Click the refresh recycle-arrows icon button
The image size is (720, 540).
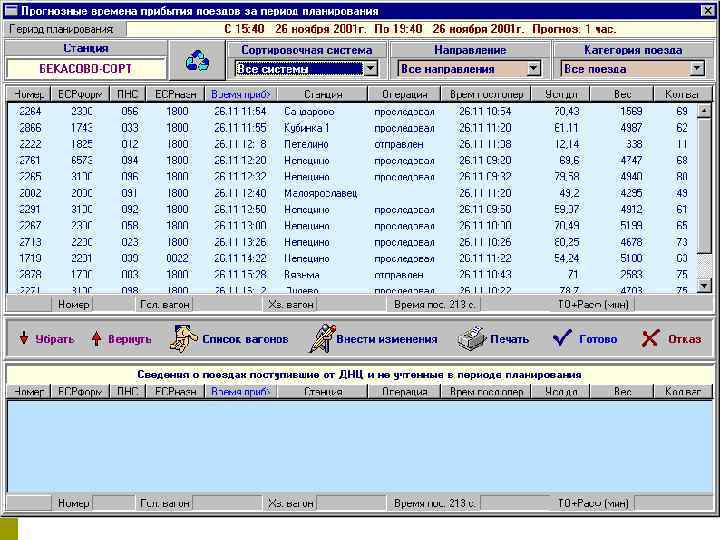pyautogui.click(x=197, y=61)
